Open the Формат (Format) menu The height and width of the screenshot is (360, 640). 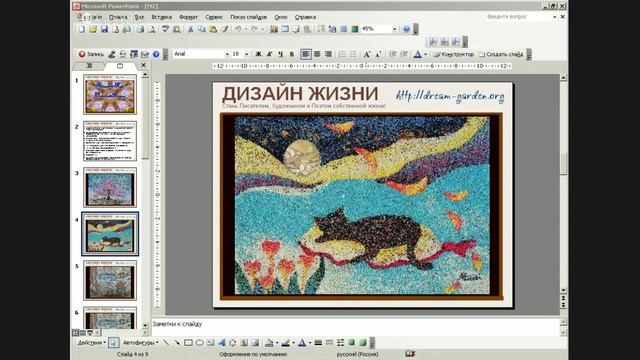[188, 17]
